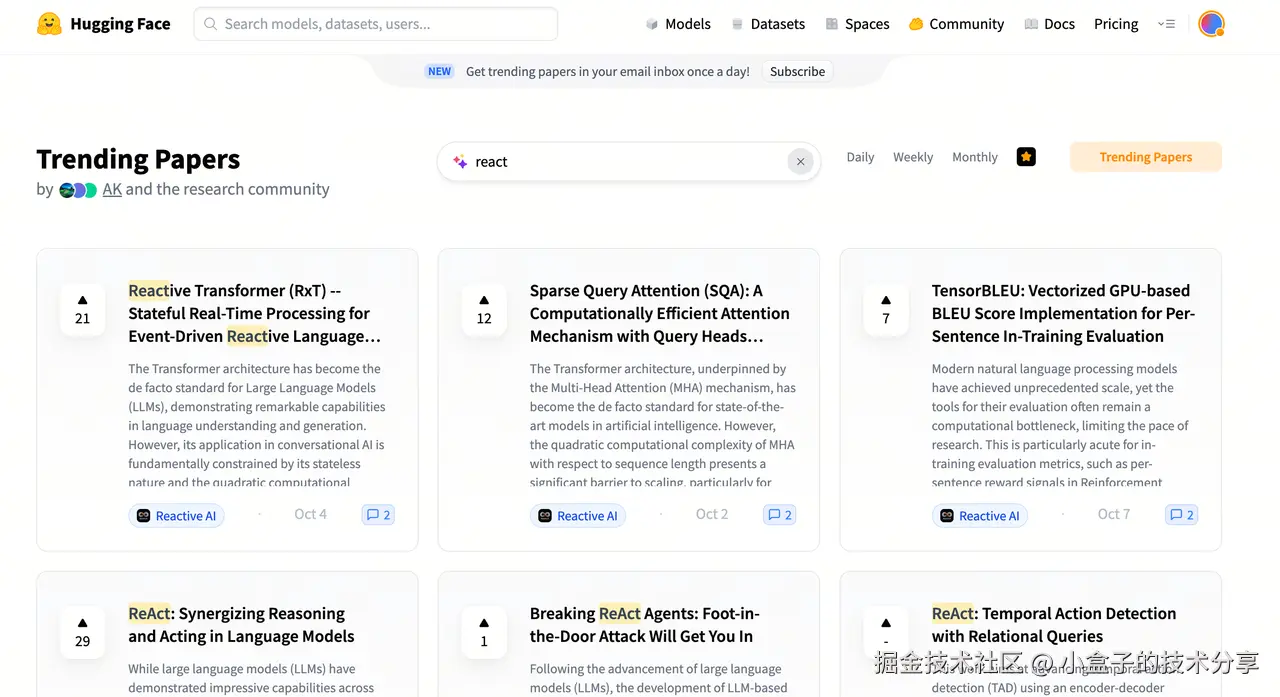Focus the 'Search models, datasets, users' field
1280x697 pixels.
click(x=376, y=24)
